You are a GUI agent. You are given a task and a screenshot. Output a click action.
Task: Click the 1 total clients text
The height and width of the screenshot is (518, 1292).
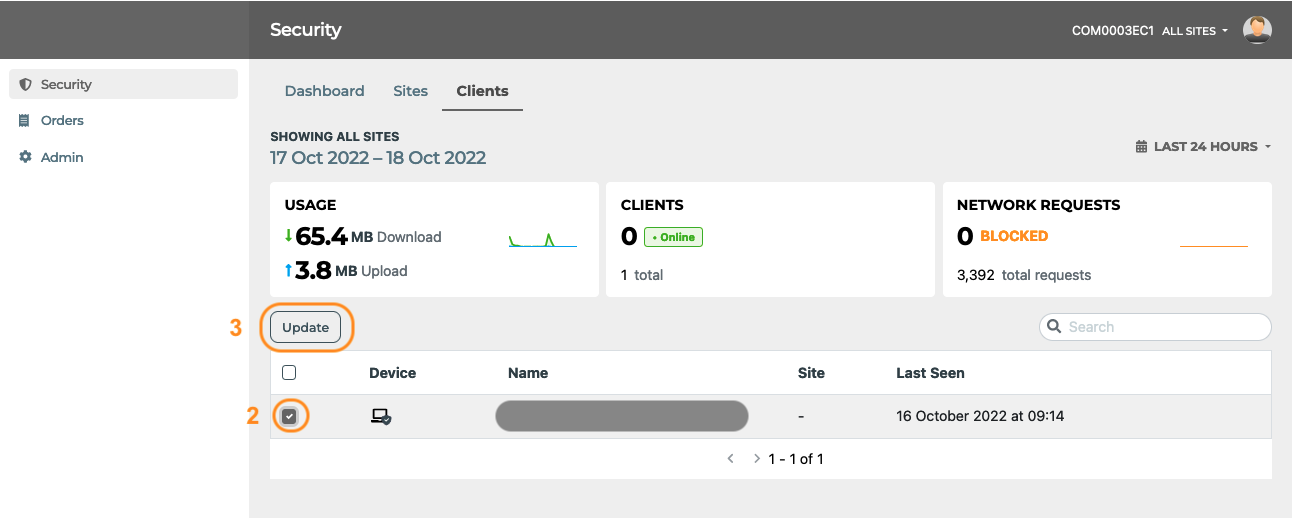tap(642, 275)
